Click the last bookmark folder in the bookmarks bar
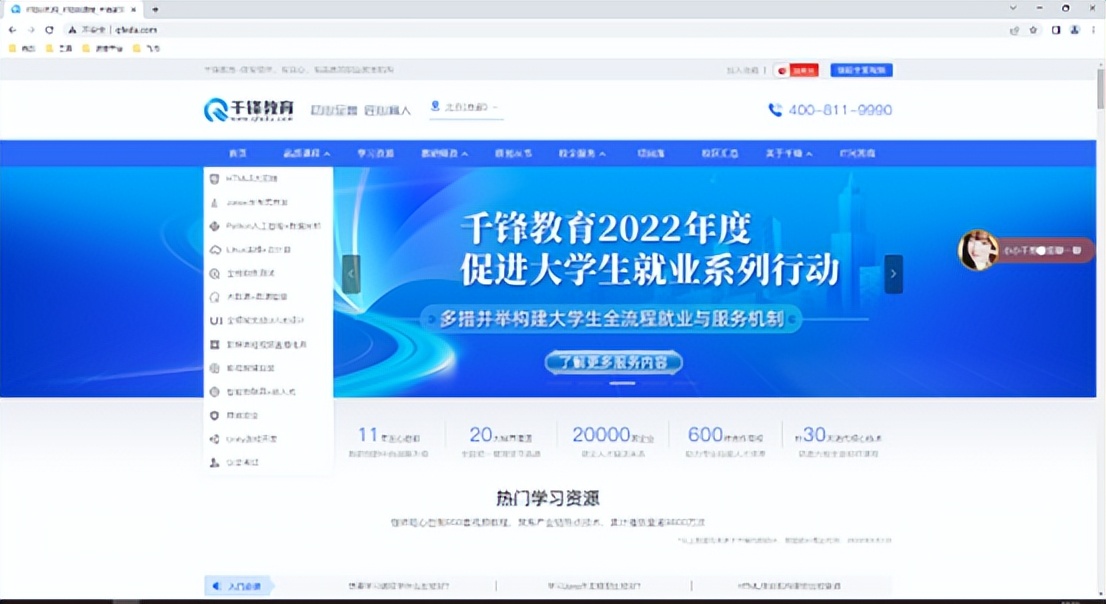Image resolution: width=1106 pixels, height=604 pixels. coord(147,49)
